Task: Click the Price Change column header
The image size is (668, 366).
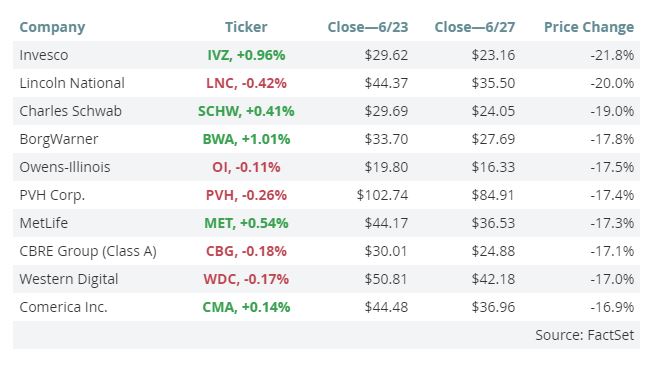Action: pyautogui.click(x=589, y=27)
